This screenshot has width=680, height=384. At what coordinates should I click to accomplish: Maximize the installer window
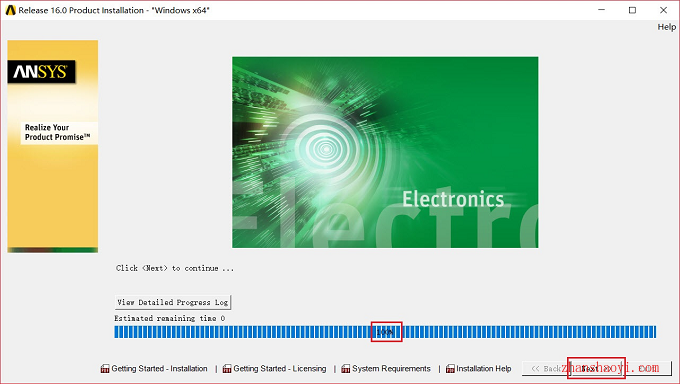click(632, 10)
